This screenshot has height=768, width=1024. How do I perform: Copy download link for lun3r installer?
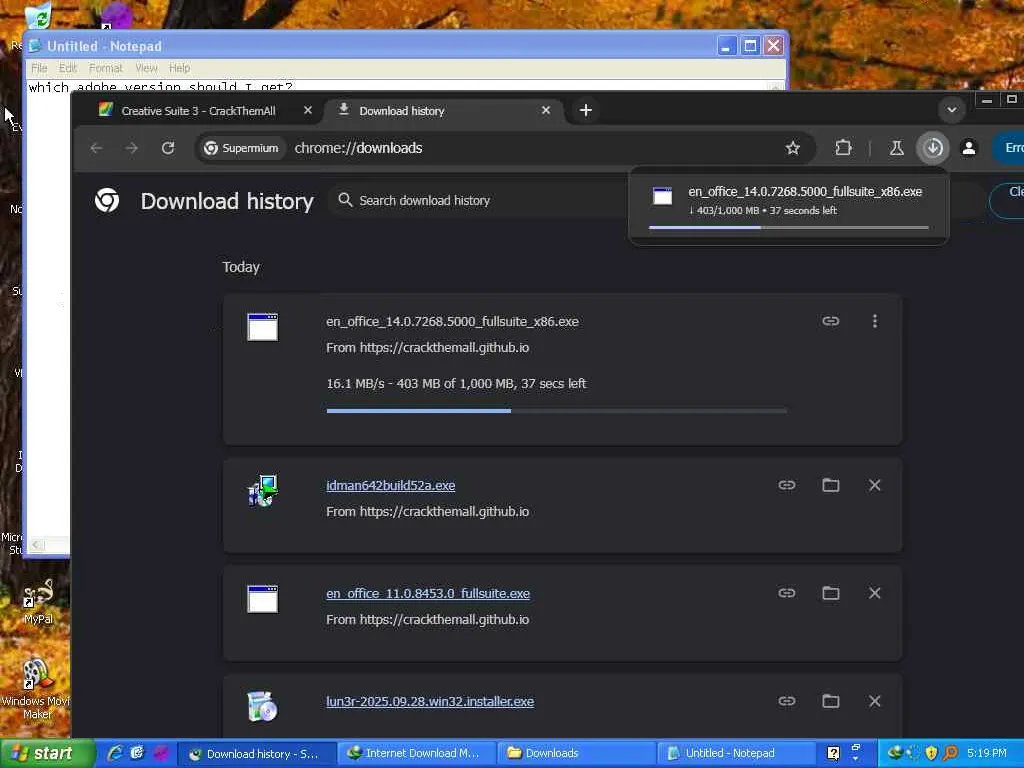(787, 700)
